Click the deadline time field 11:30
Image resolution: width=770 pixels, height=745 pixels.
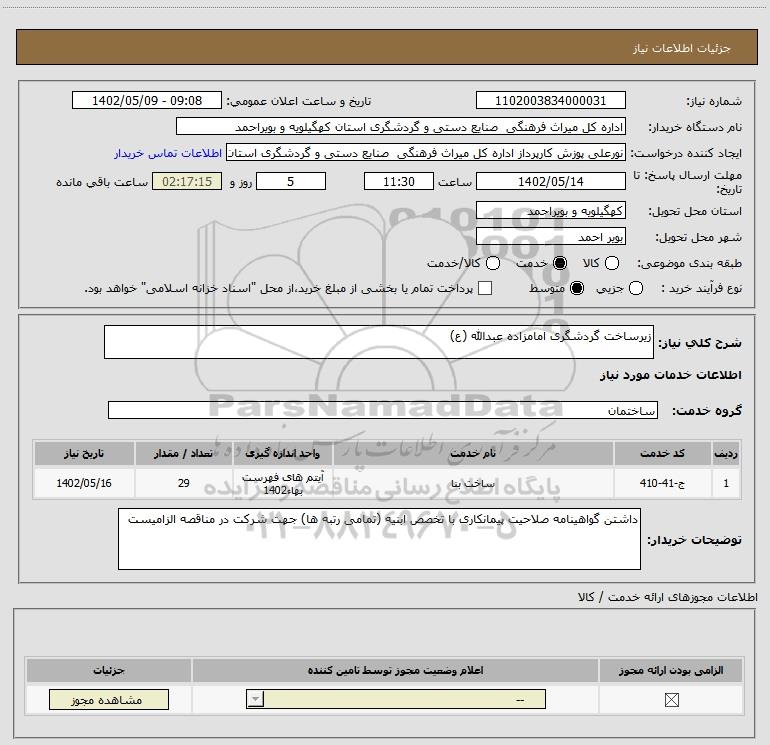[x=399, y=182]
